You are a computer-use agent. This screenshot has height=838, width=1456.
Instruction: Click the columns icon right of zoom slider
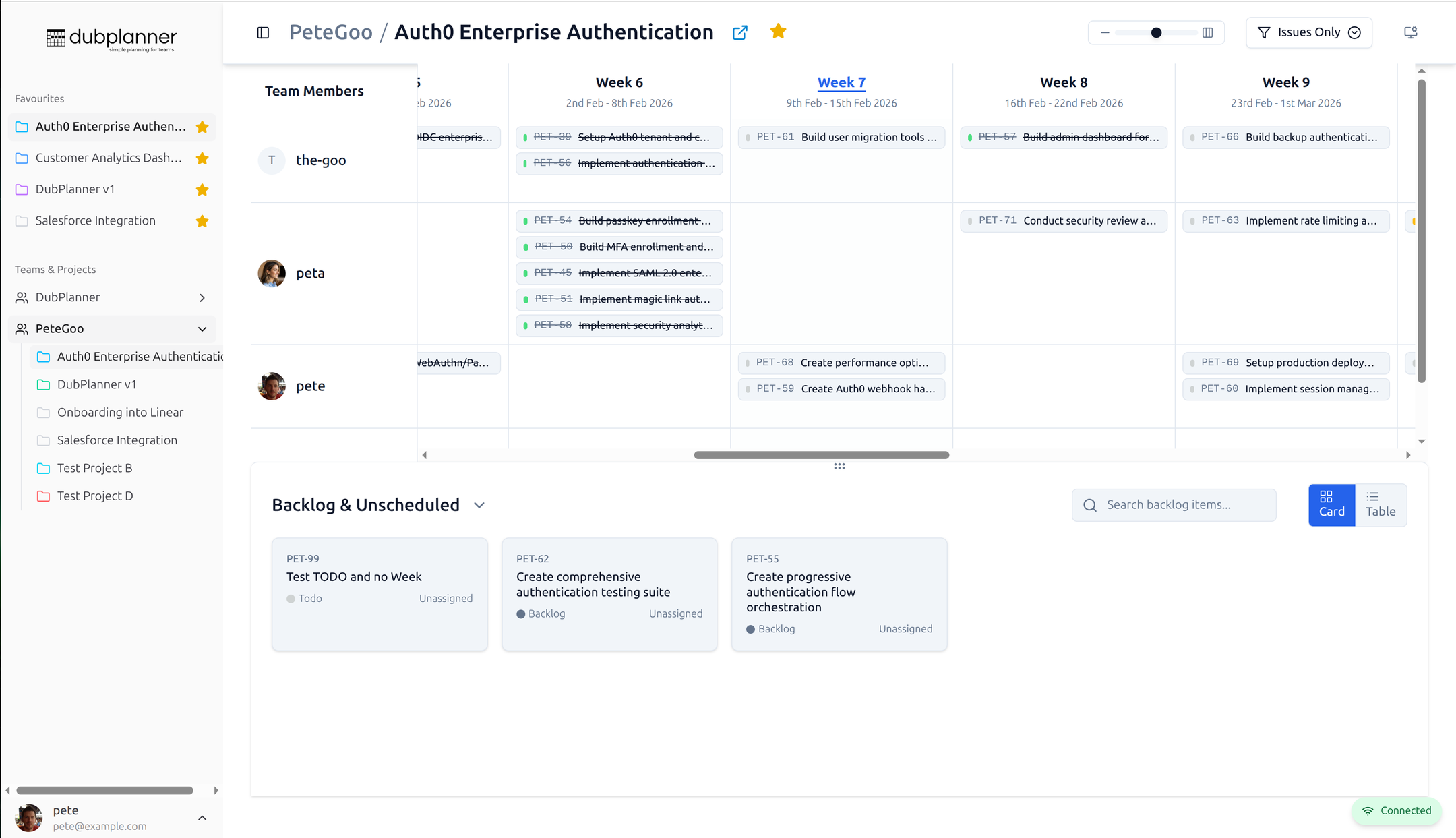[1207, 32]
